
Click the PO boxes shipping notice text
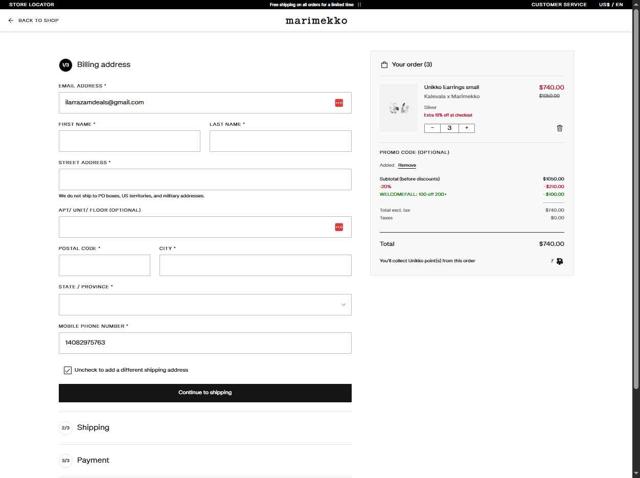tap(131, 196)
